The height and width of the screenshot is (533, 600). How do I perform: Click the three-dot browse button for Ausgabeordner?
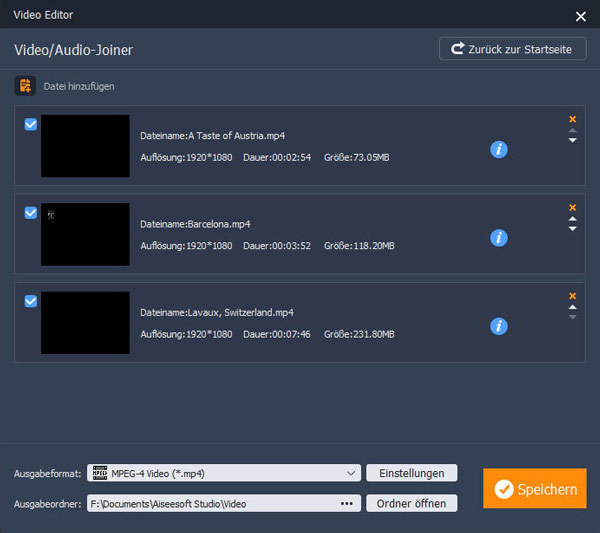point(346,503)
